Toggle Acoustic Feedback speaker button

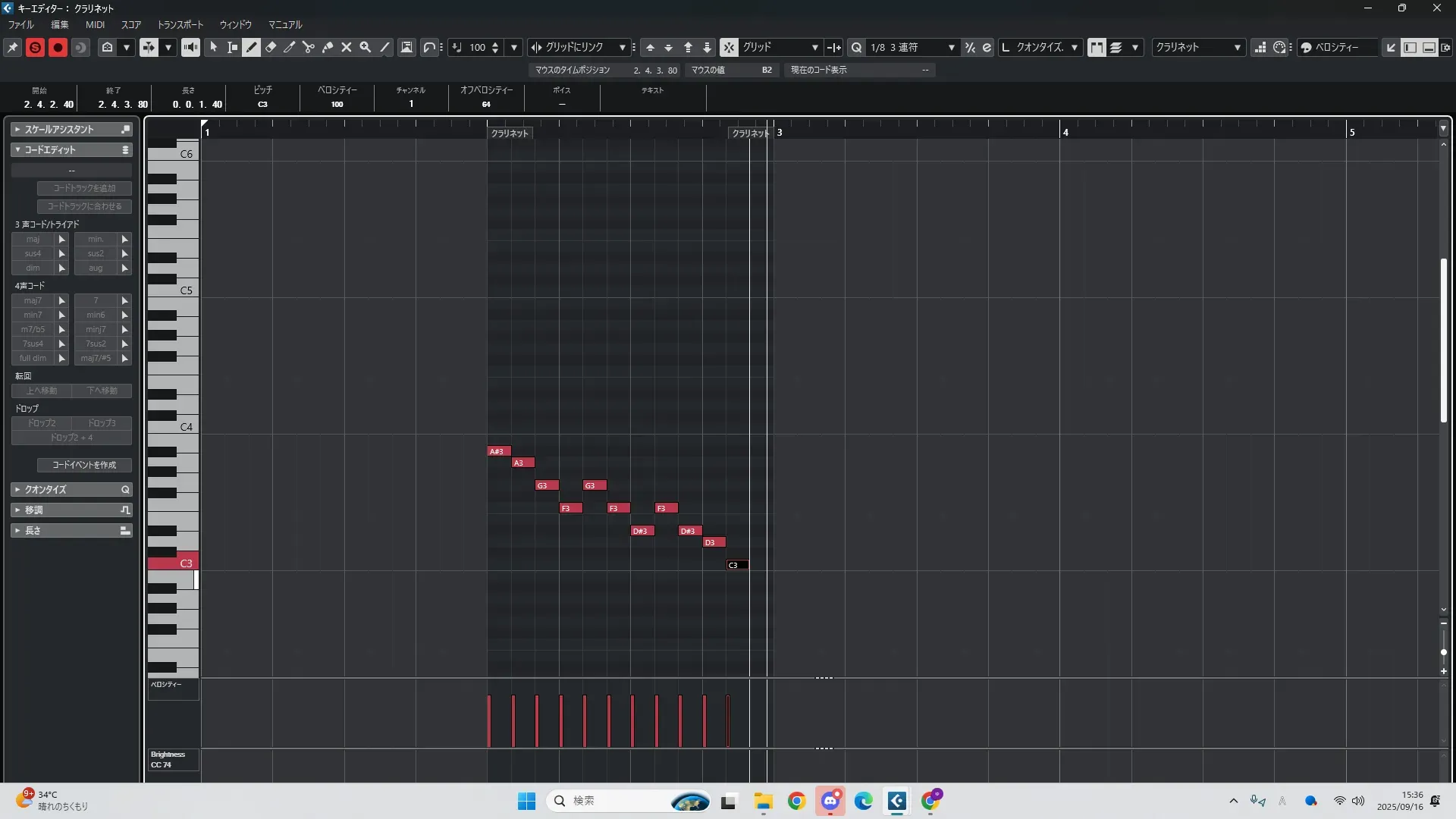point(190,47)
